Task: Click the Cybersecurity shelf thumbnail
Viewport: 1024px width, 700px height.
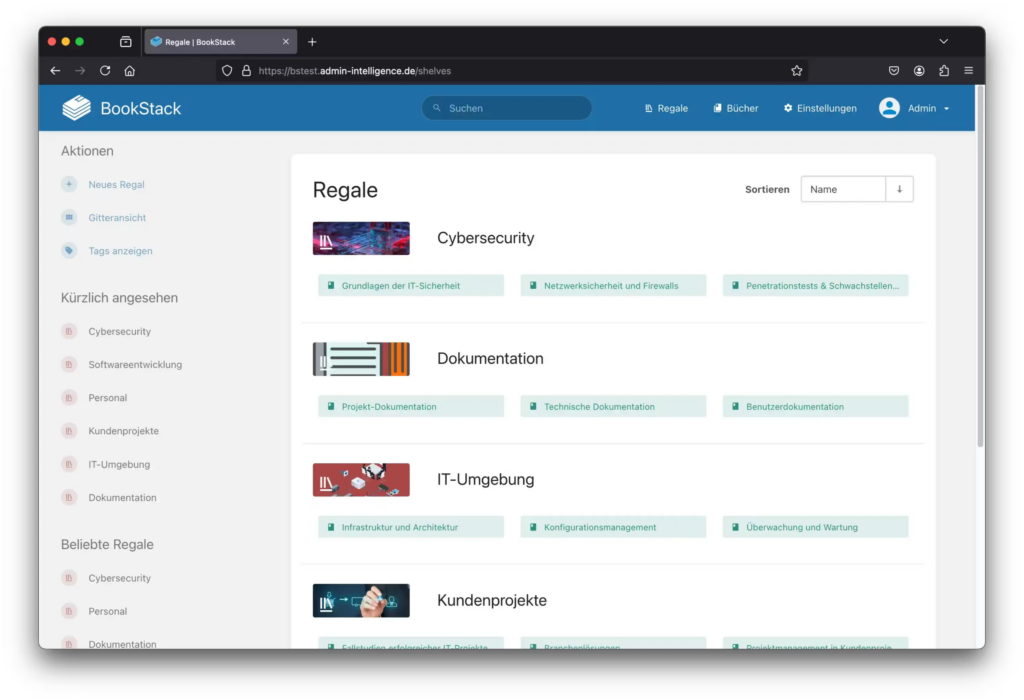Action: click(x=361, y=238)
